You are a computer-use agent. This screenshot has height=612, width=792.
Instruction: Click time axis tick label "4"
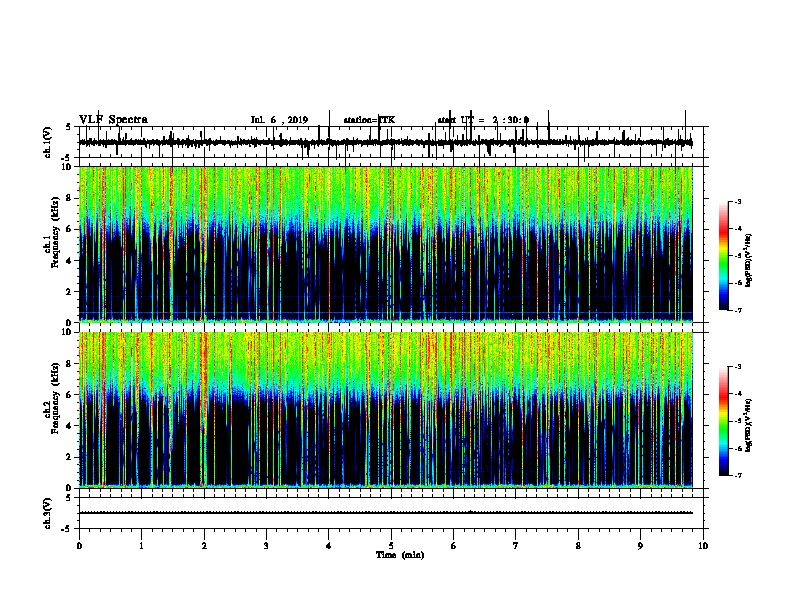(x=329, y=546)
